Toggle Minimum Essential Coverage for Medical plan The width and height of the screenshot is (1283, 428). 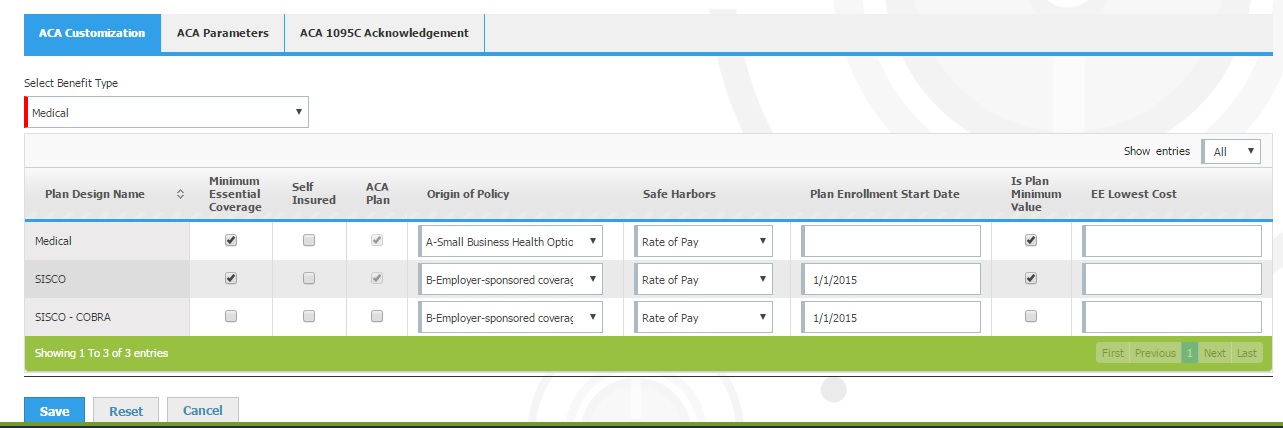coord(231,241)
